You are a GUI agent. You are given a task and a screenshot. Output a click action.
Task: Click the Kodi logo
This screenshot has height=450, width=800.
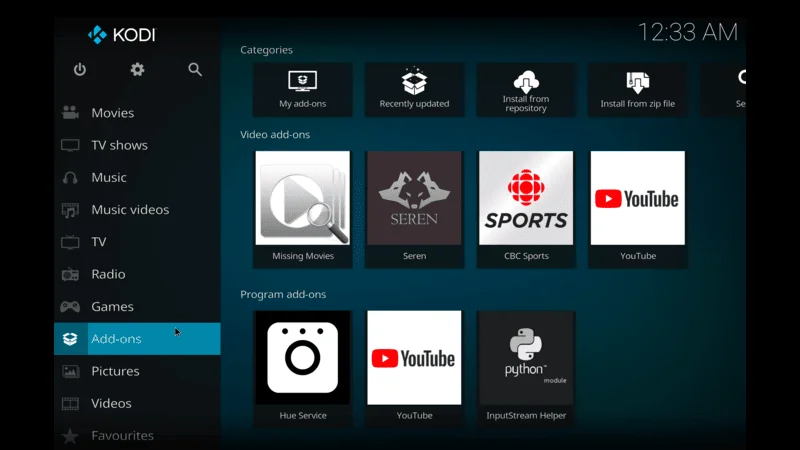[x=121, y=35]
